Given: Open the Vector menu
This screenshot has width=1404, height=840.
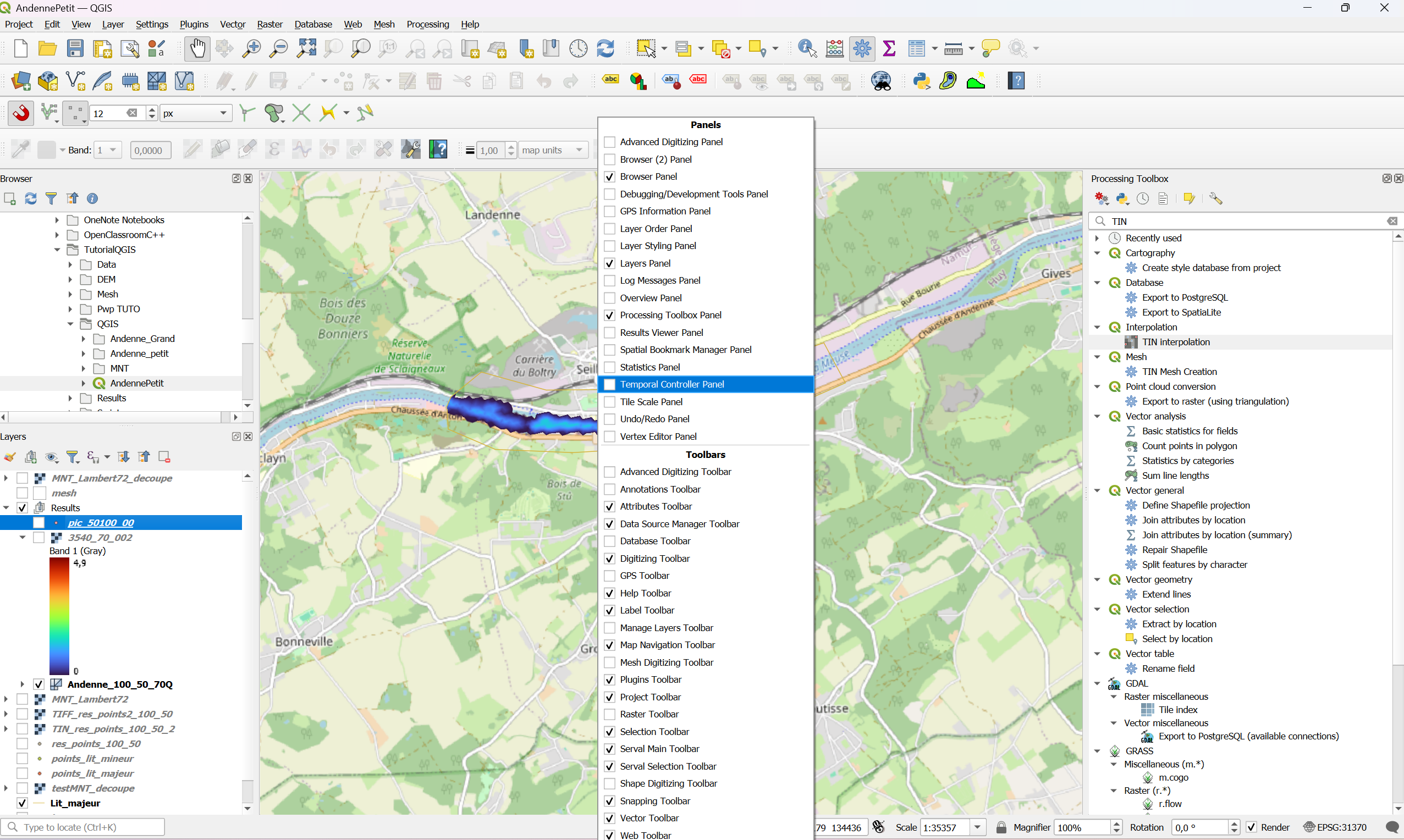Looking at the screenshot, I should (x=232, y=24).
